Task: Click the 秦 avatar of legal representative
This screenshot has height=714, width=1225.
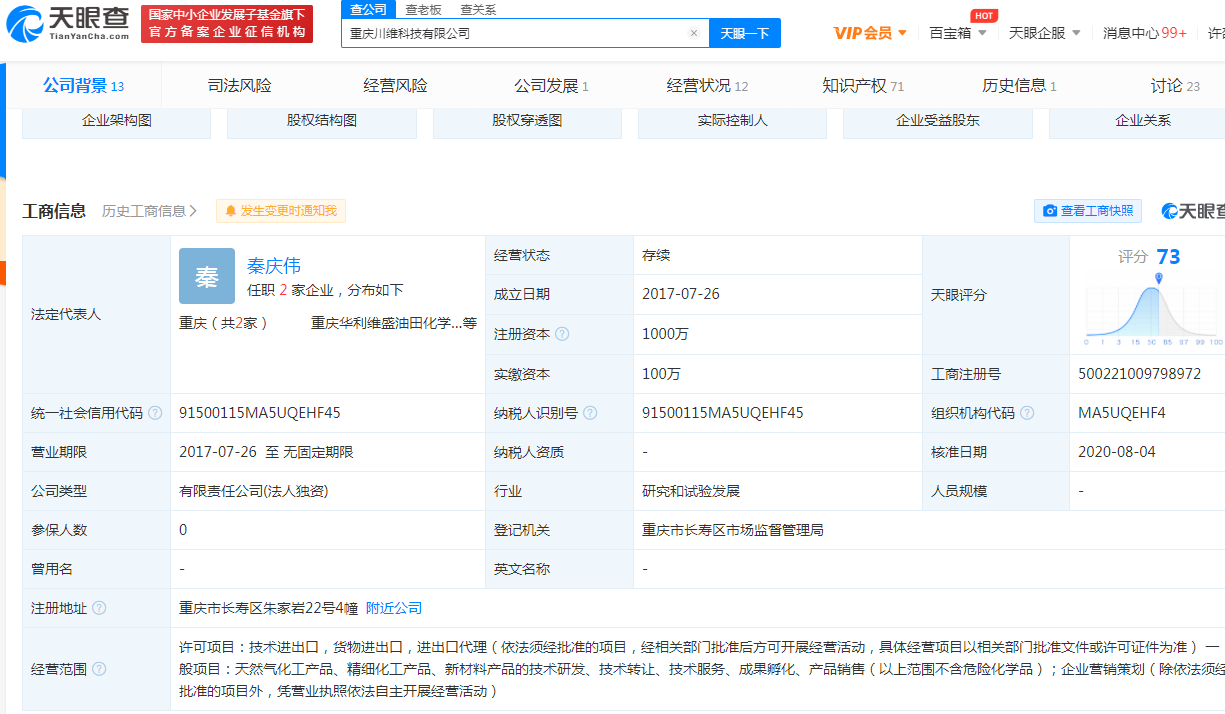Action: (207, 276)
